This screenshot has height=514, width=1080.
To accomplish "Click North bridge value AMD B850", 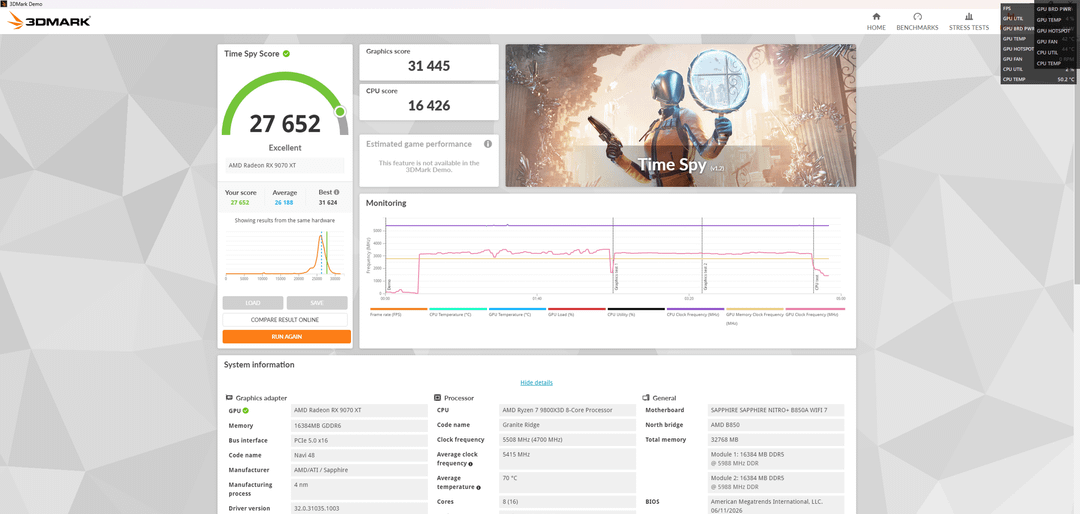I will pyautogui.click(x=776, y=425).
